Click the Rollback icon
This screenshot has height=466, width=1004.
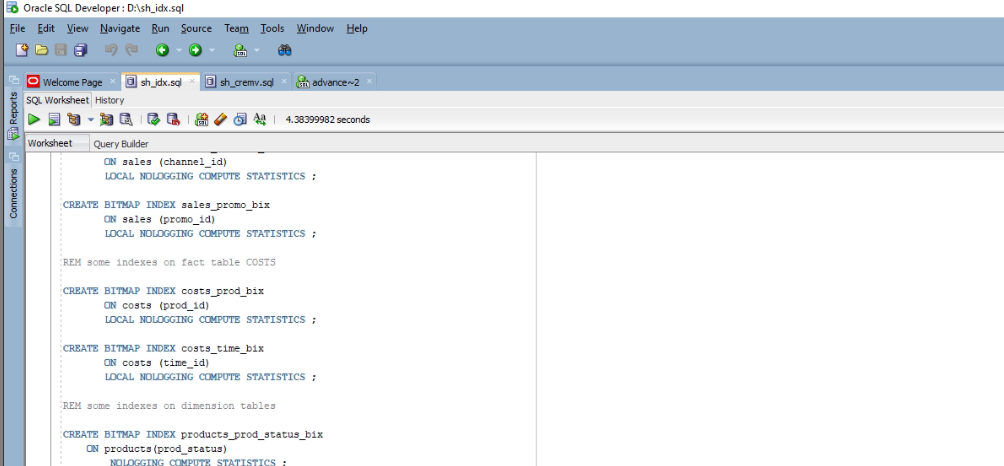coord(173,119)
